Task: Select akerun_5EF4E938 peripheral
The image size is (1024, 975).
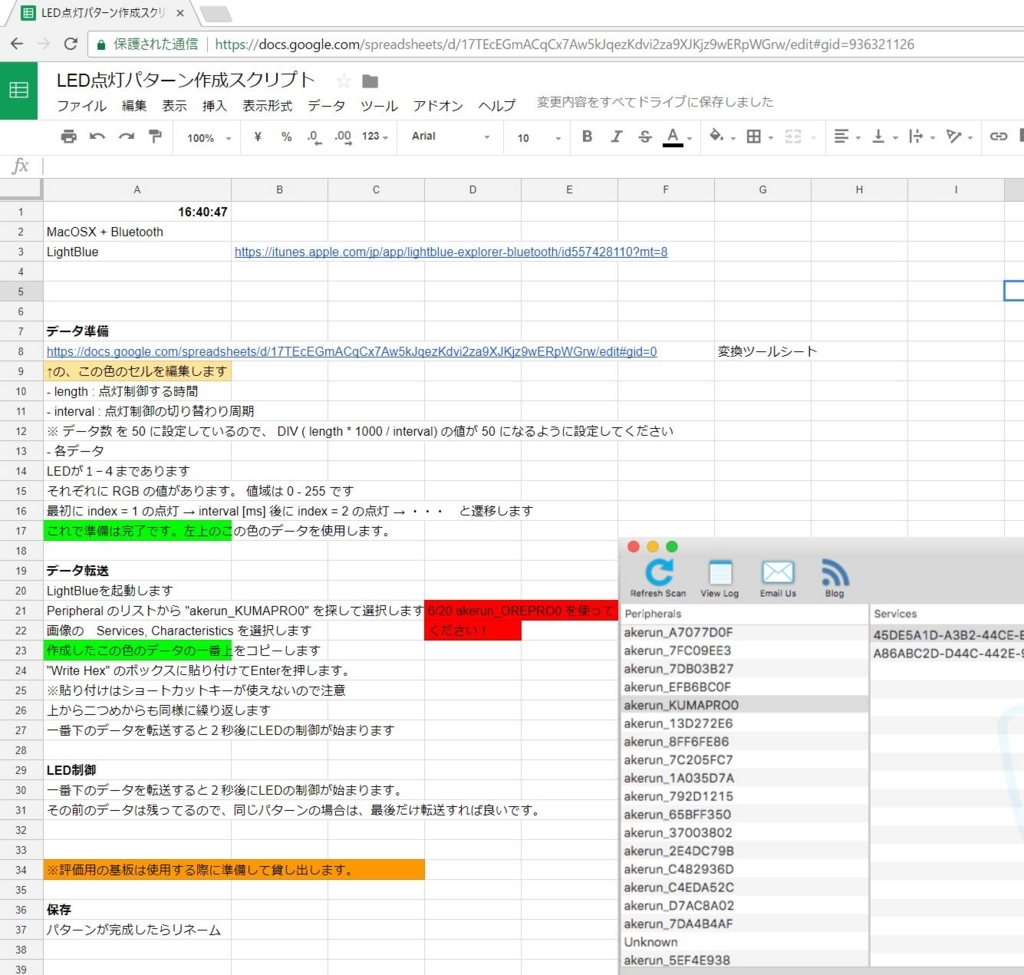Action: click(744, 960)
